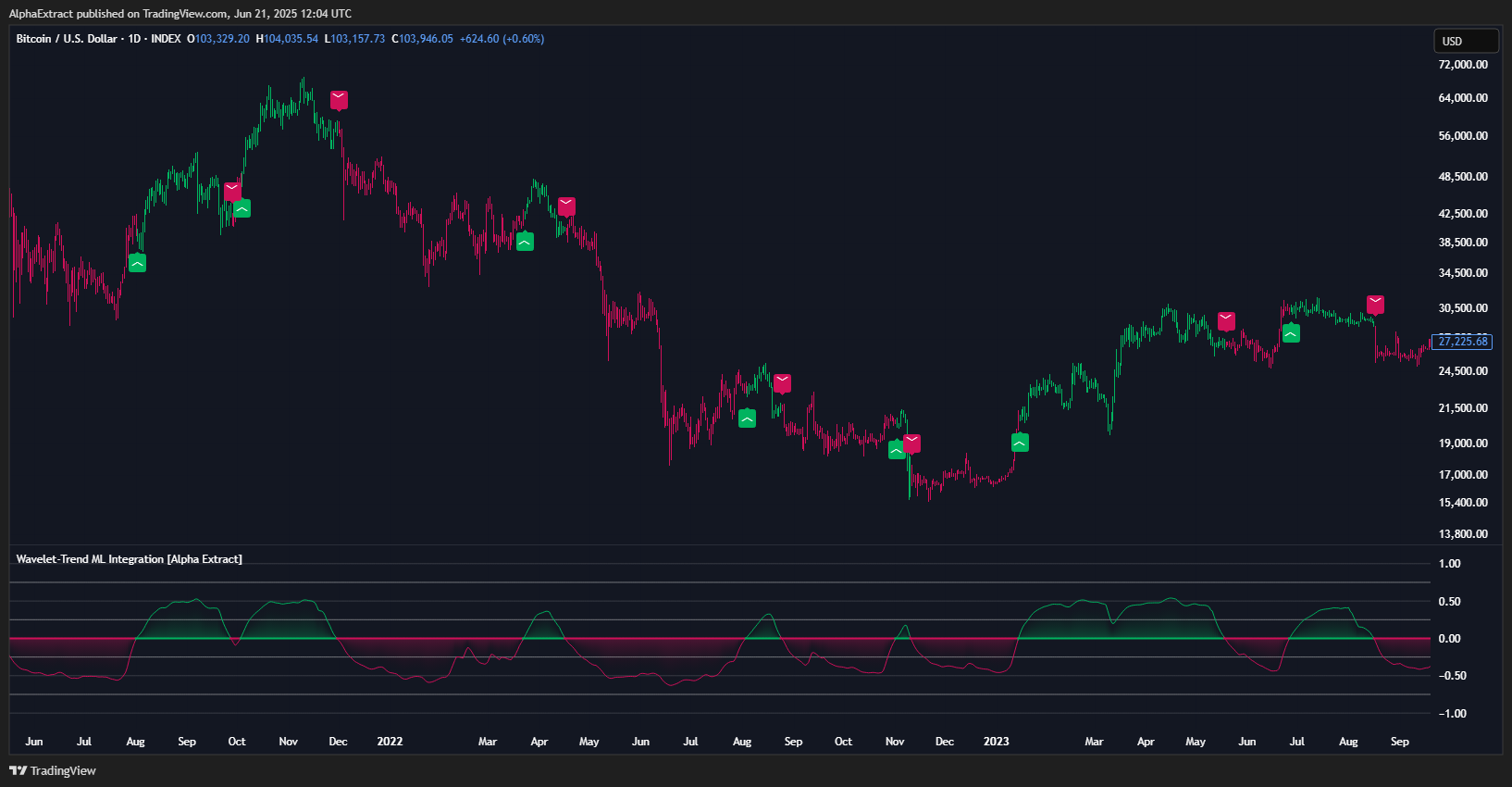Select the Wavelet-Trend ML Integration indicator title
The height and width of the screenshot is (787, 1512).
click(x=129, y=559)
